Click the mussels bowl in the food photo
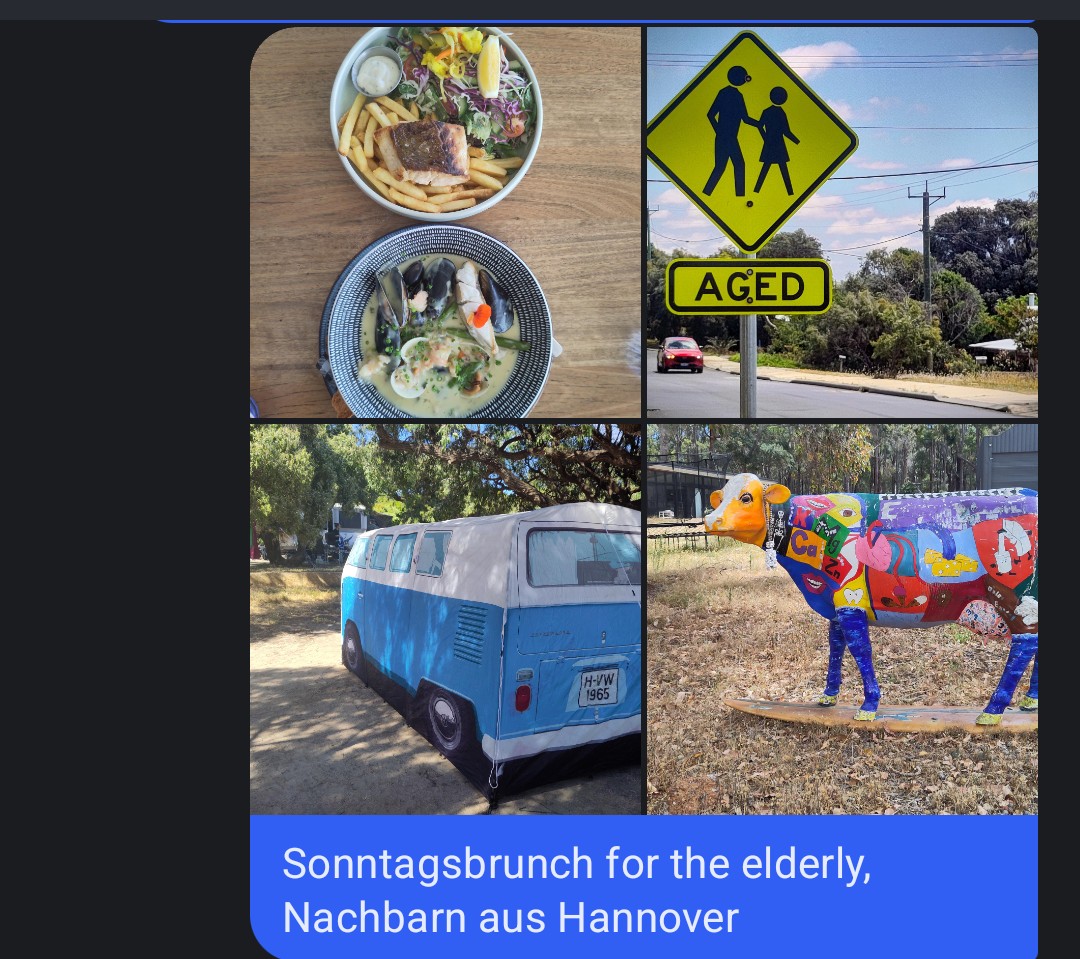1080x959 pixels. click(x=437, y=322)
